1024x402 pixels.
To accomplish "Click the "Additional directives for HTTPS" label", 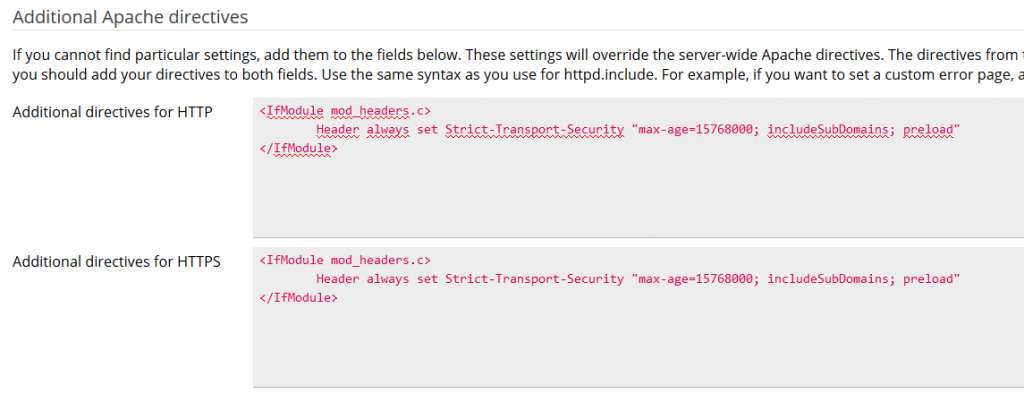I will point(116,262).
